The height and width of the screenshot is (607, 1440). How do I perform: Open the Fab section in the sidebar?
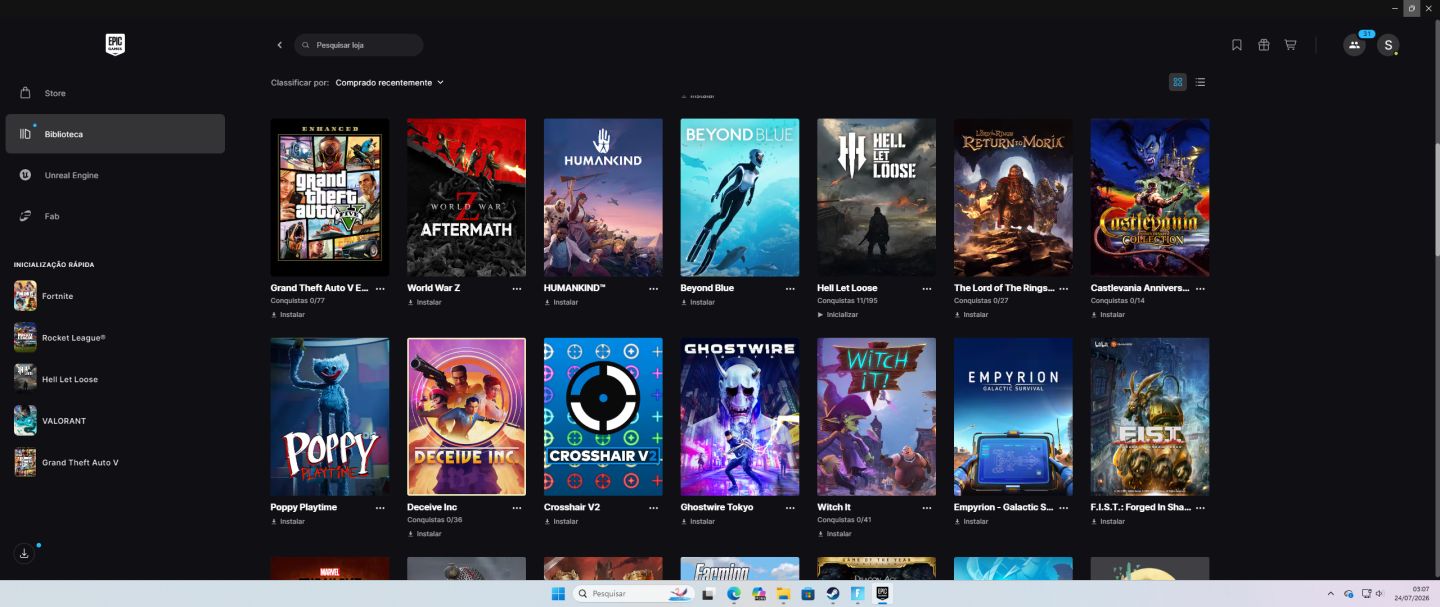[x=115, y=216]
